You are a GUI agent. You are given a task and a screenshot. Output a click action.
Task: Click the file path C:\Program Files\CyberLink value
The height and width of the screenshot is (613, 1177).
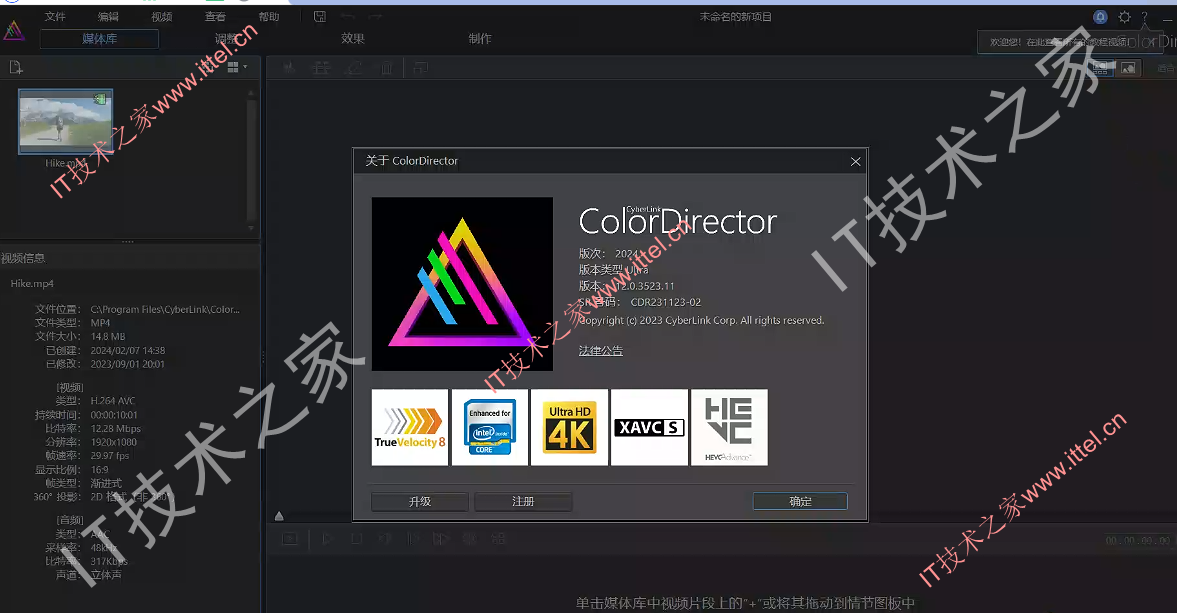click(165, 309)
